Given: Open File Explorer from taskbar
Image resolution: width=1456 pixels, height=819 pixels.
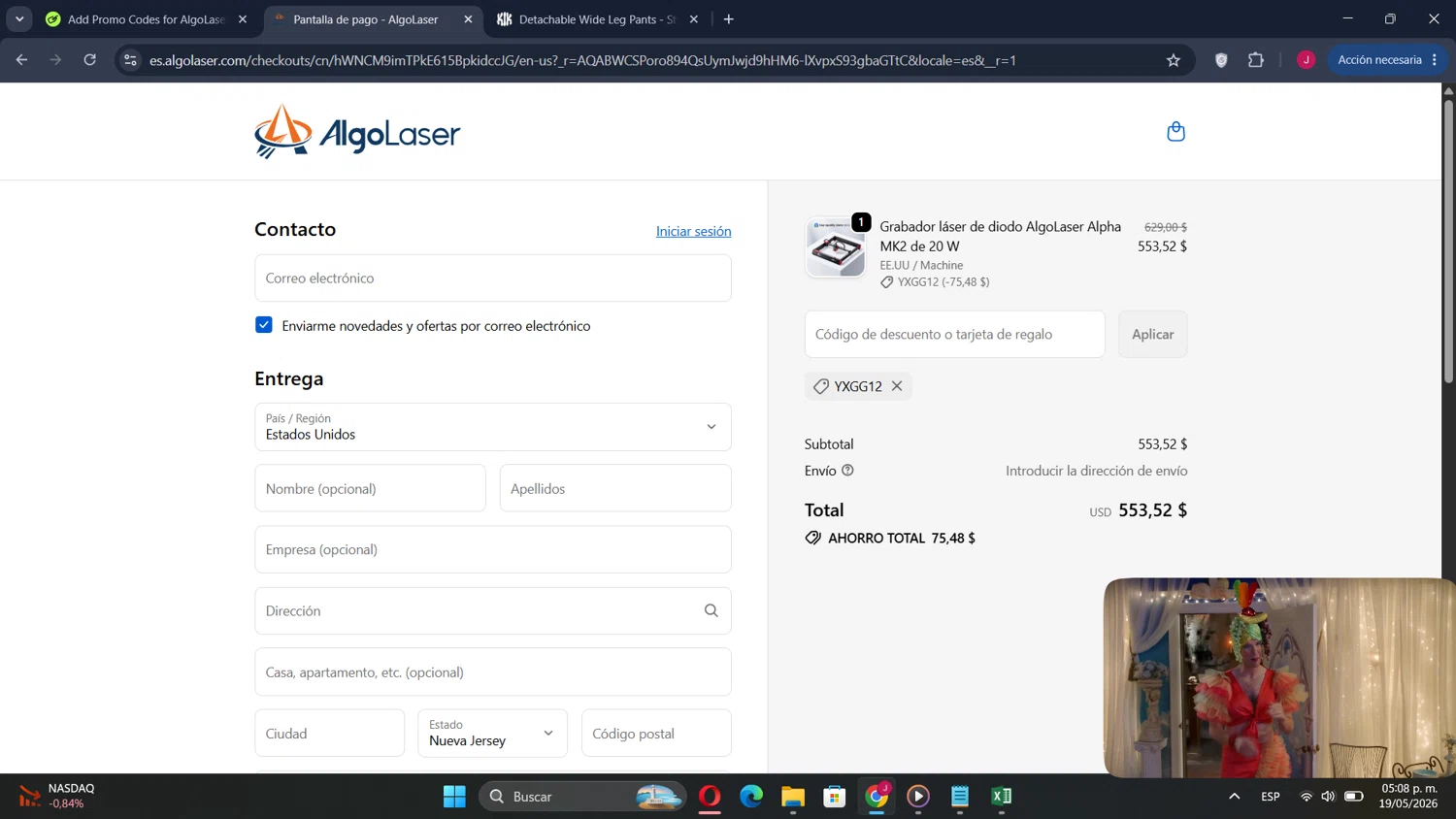Looking at the screenshot, I should (793, 797).
